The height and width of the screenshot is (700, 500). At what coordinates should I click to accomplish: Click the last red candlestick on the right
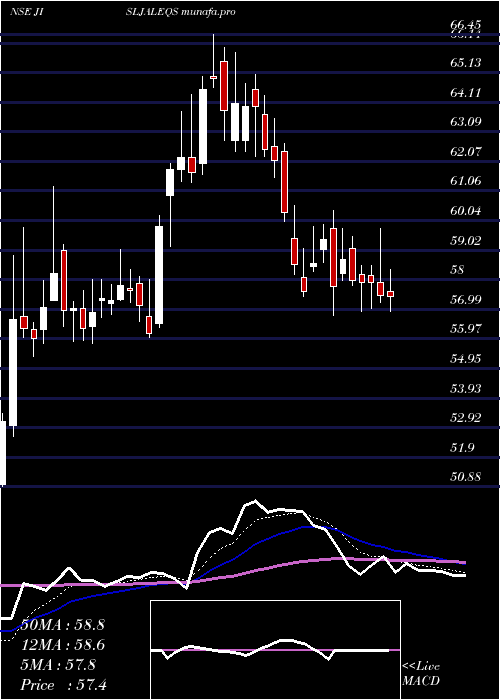pos(391,294)
